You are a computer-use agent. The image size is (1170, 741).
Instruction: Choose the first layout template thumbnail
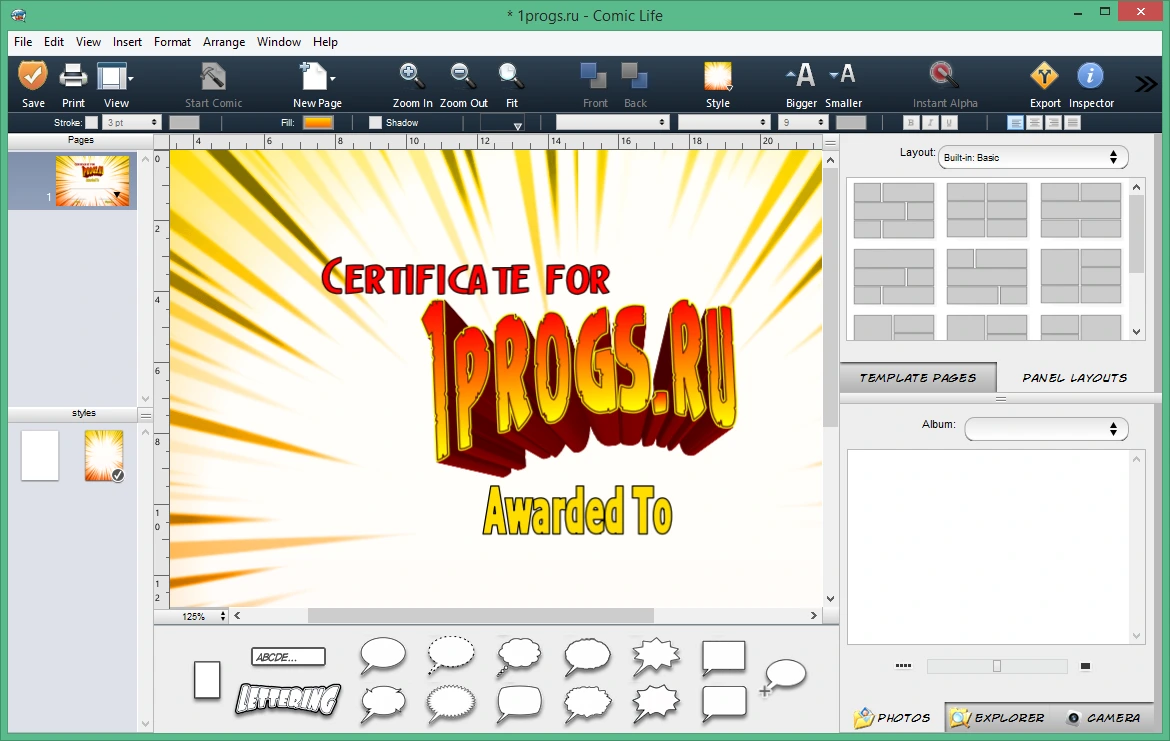coord(894,210)
